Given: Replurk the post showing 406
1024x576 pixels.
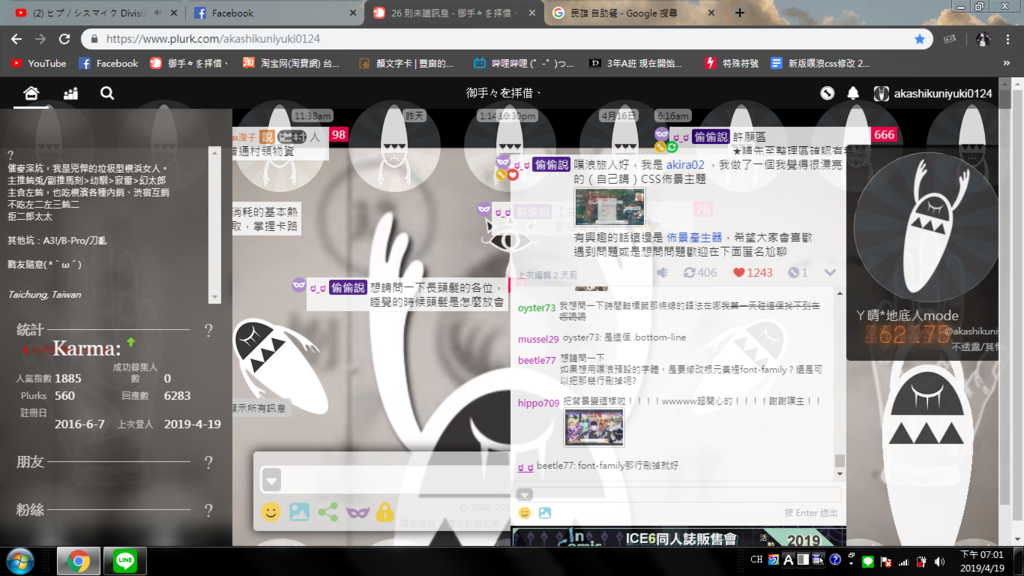Looking at the screenshot, I should click(699, 273).
